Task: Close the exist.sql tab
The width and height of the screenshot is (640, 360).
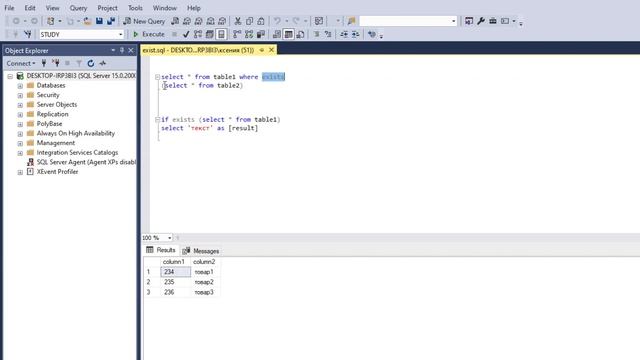Action: point(271,50)
